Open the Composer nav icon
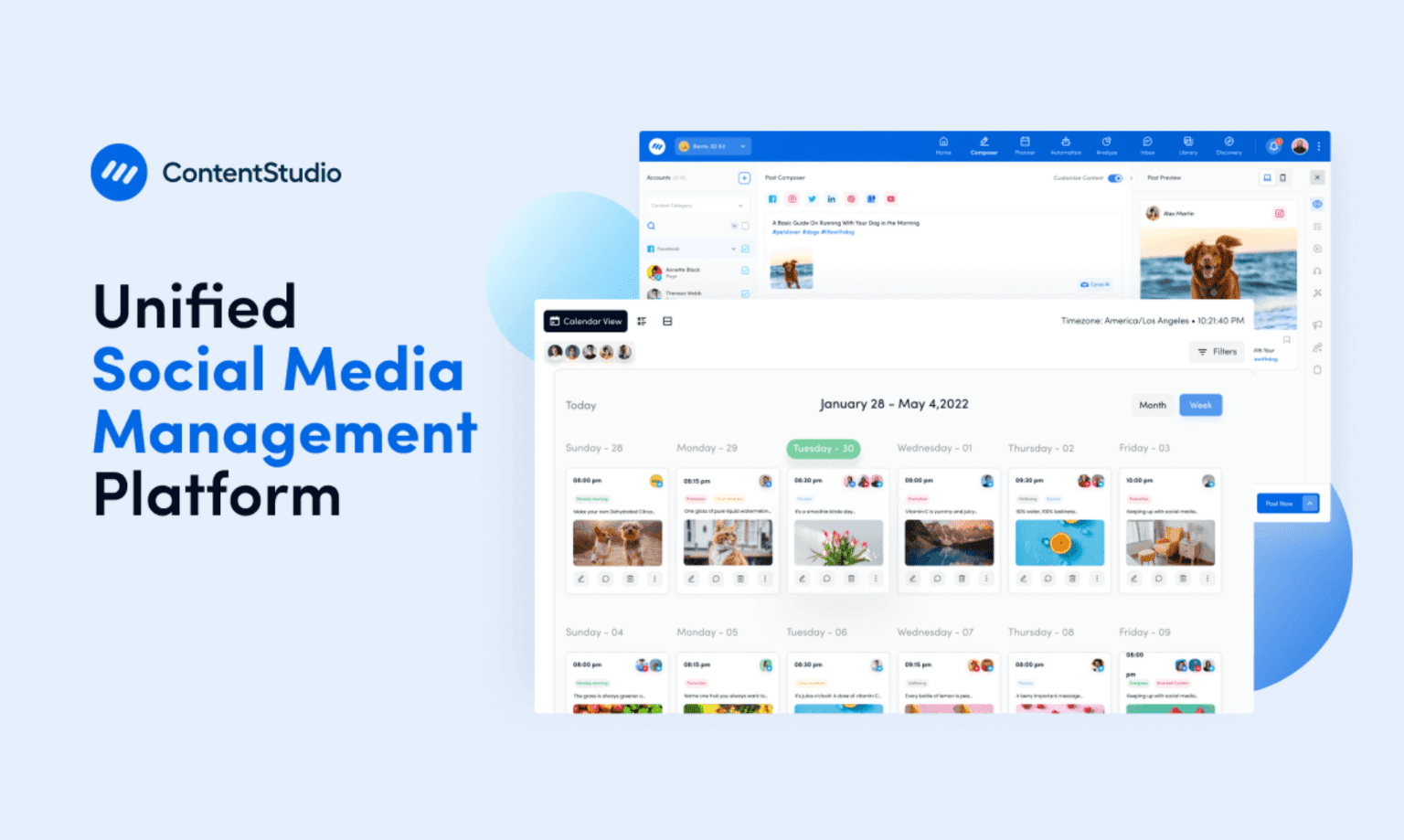 pyautogui.click(x=984, y=145)
